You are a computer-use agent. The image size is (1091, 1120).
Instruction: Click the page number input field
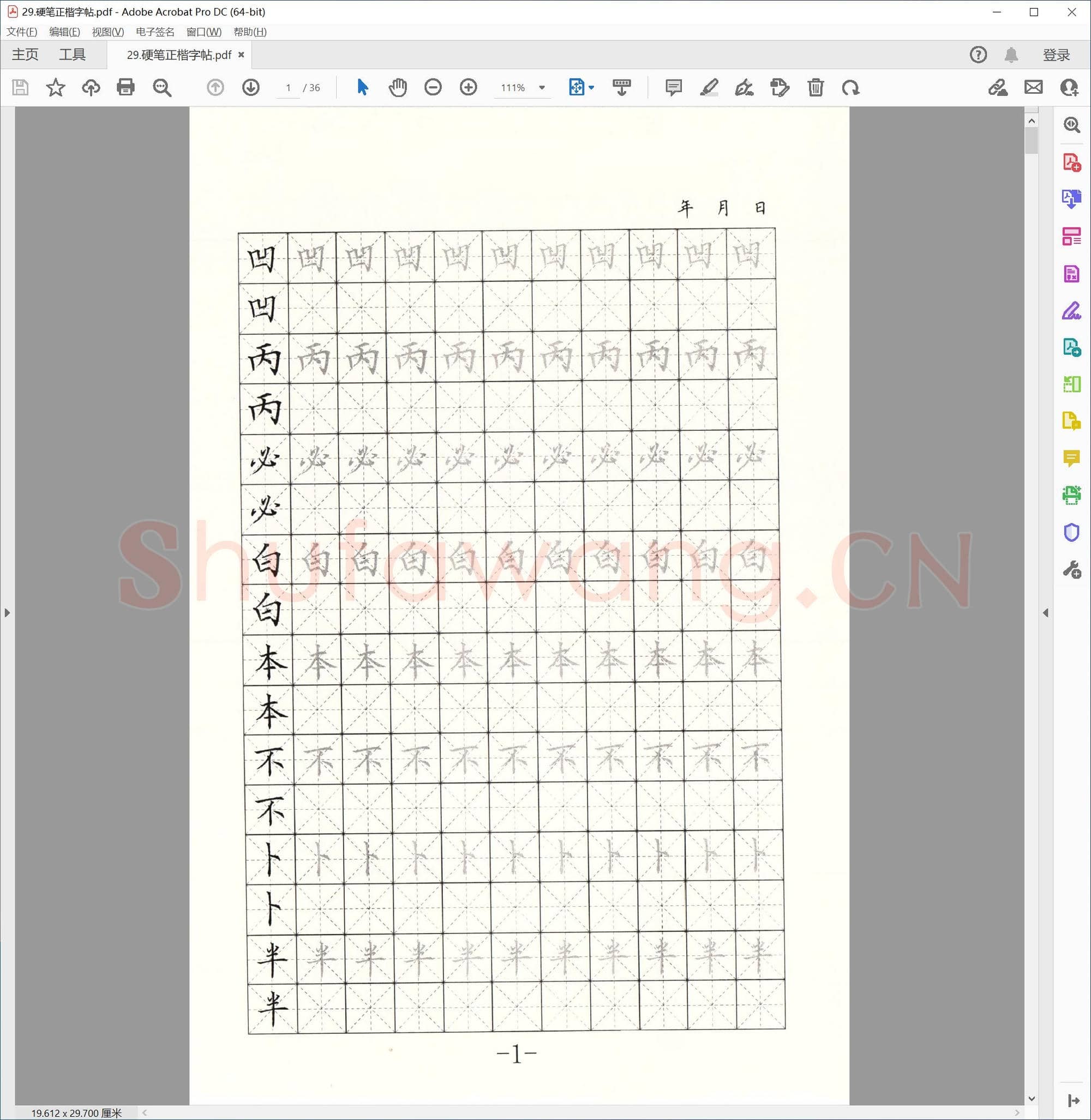(288, 88)
